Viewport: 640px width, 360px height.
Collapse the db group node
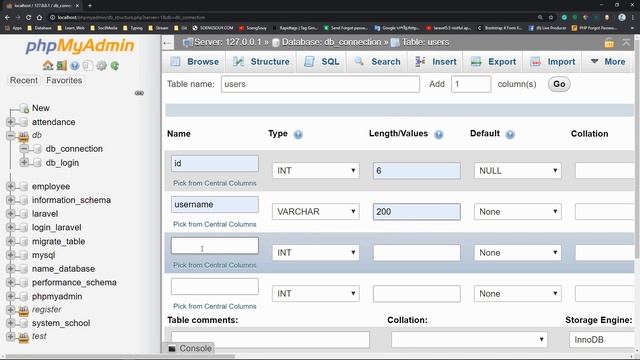(11, 135)
